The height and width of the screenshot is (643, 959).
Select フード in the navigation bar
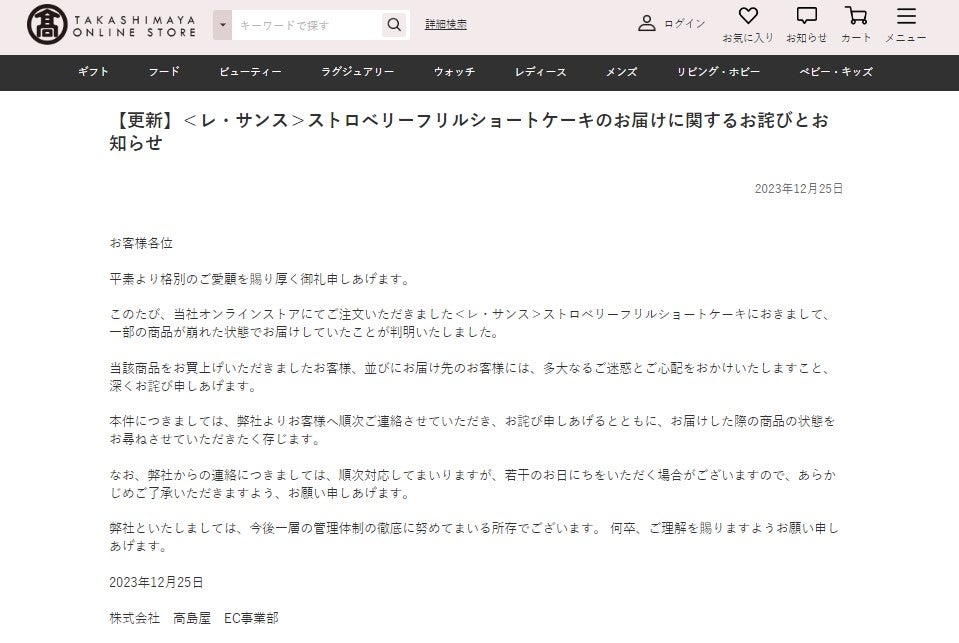pos(164,72)
